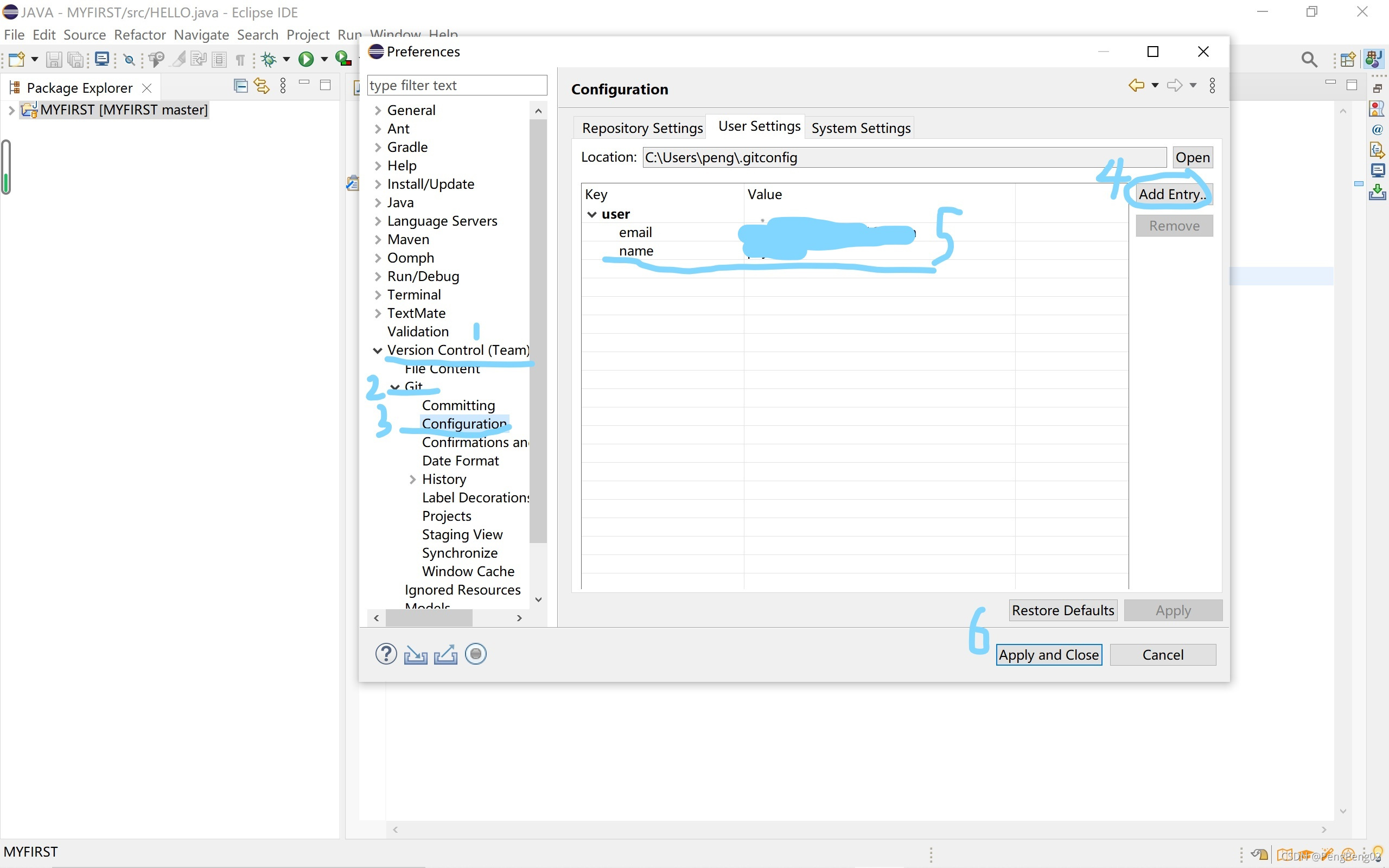Click the green Run button in toolbar
The image size is (1389, 868).
click(306, 59)
